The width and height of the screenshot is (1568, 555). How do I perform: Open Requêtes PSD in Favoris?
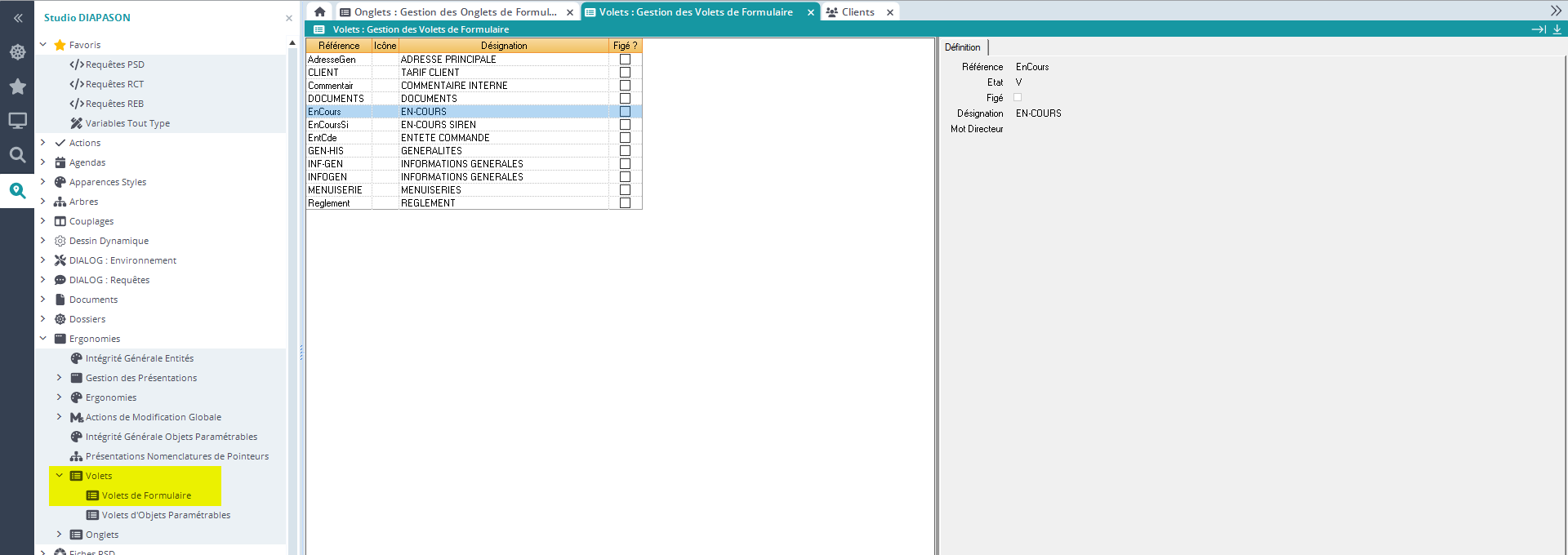point(114,64)
